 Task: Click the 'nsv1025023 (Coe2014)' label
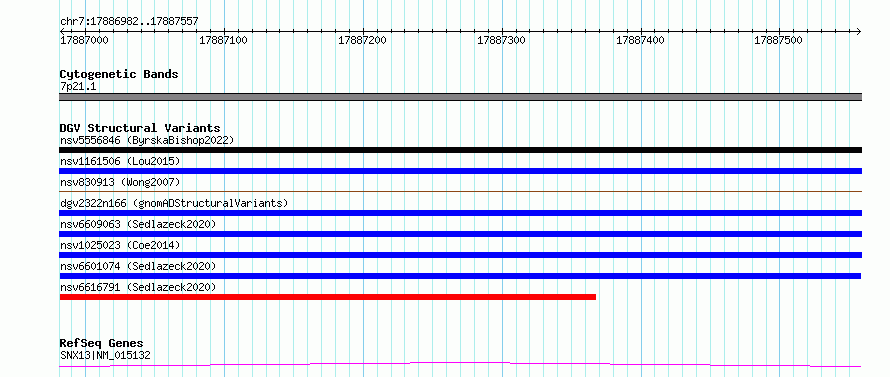120,245
